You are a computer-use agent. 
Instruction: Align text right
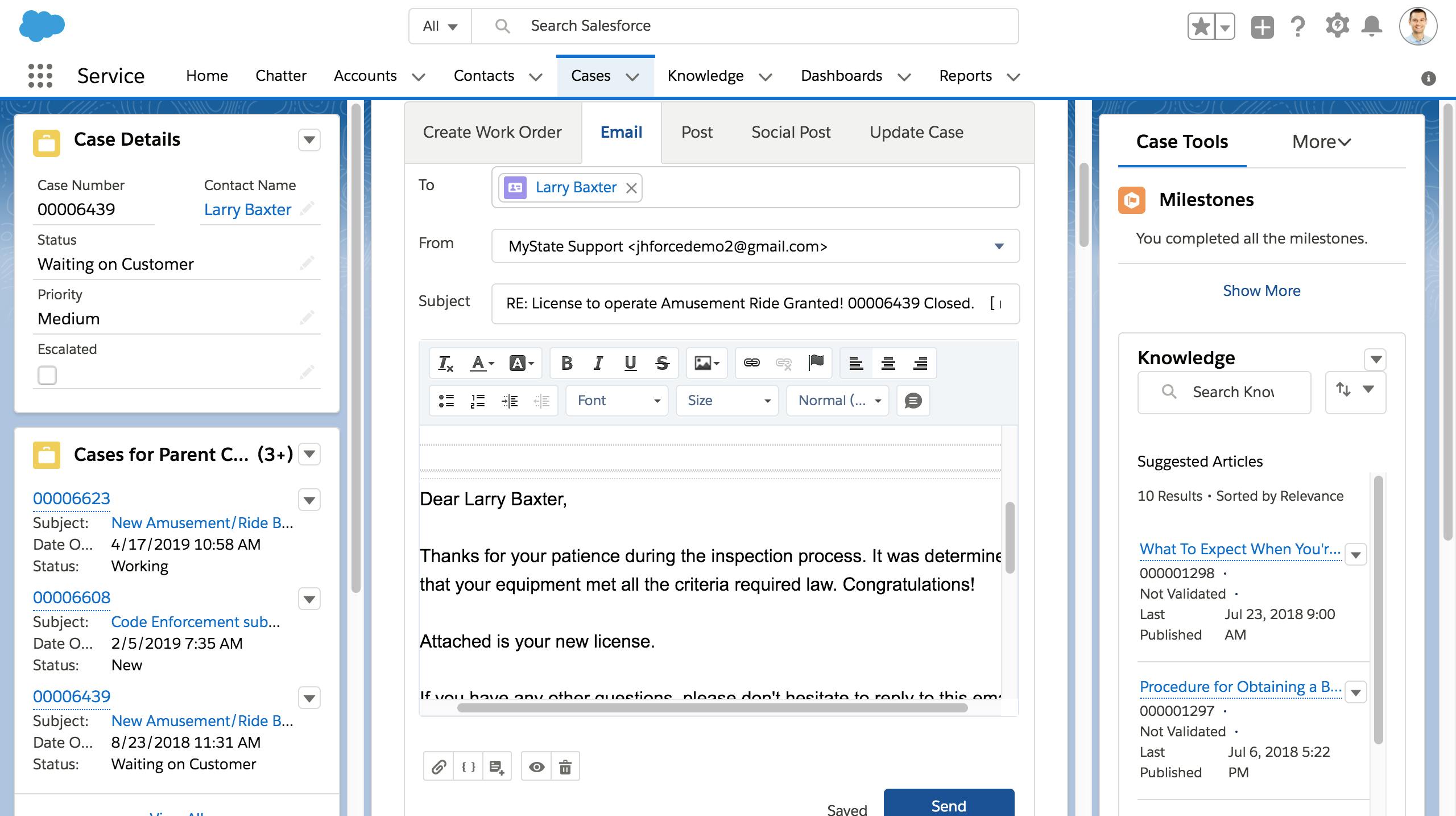pos(920,363)
